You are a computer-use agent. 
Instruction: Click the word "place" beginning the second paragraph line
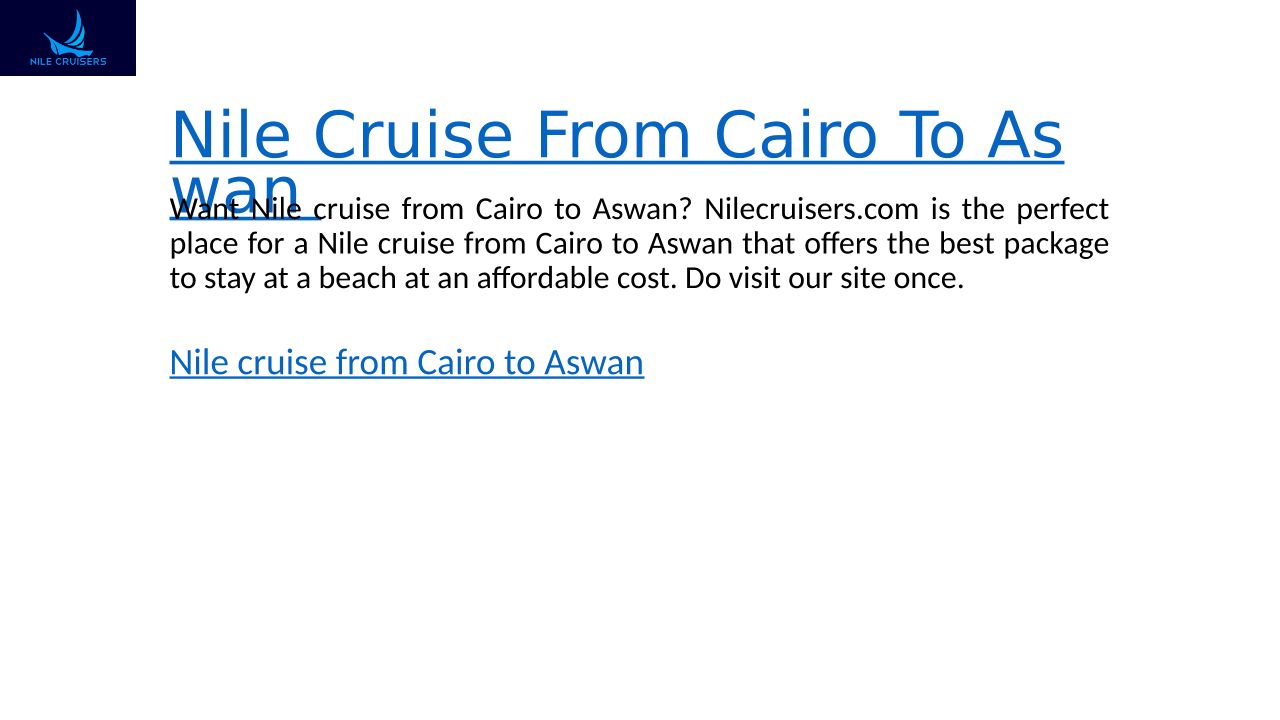(x=204, y=244)
